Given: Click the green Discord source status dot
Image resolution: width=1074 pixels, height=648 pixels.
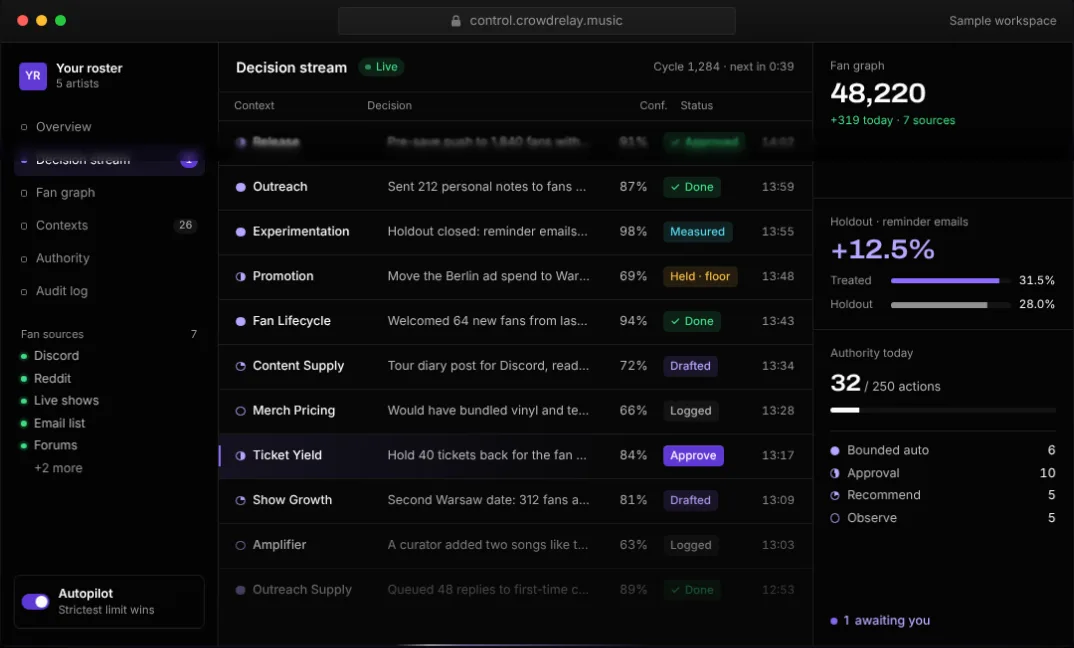Looking at the screenshot, I should (24, 356).
